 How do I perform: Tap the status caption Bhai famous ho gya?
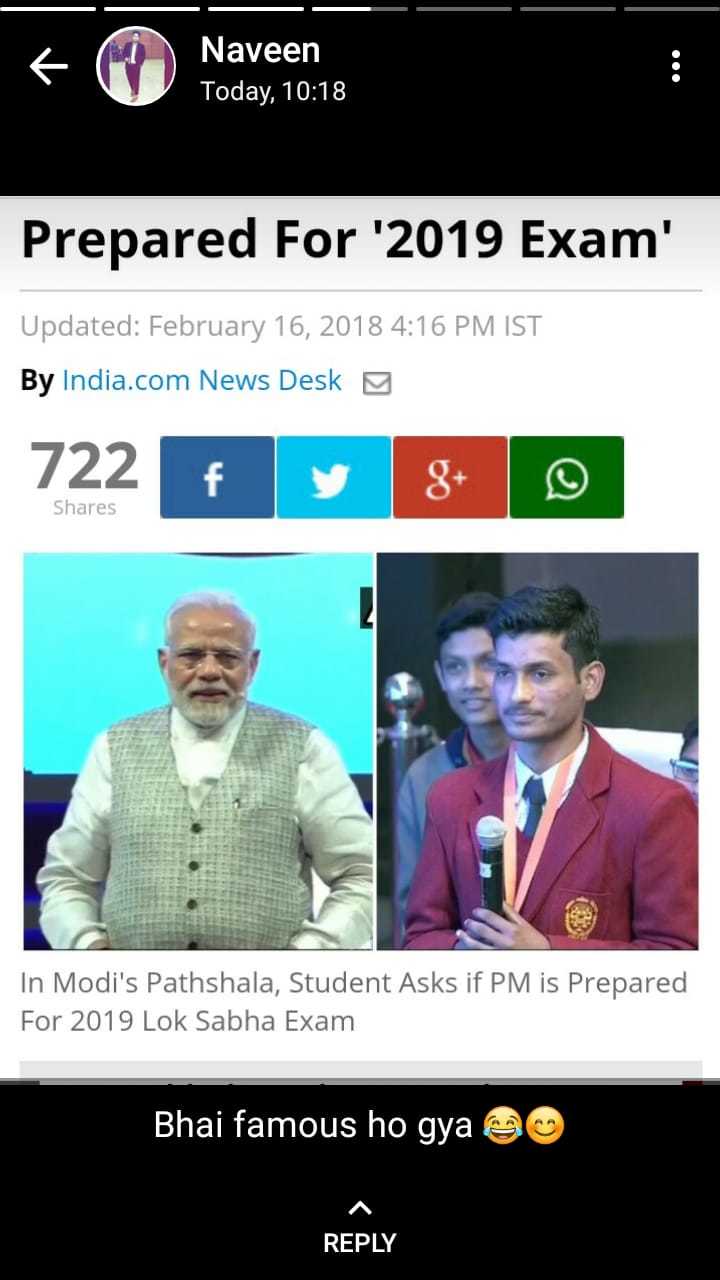pyautogui.click(x=360, y=1125)
